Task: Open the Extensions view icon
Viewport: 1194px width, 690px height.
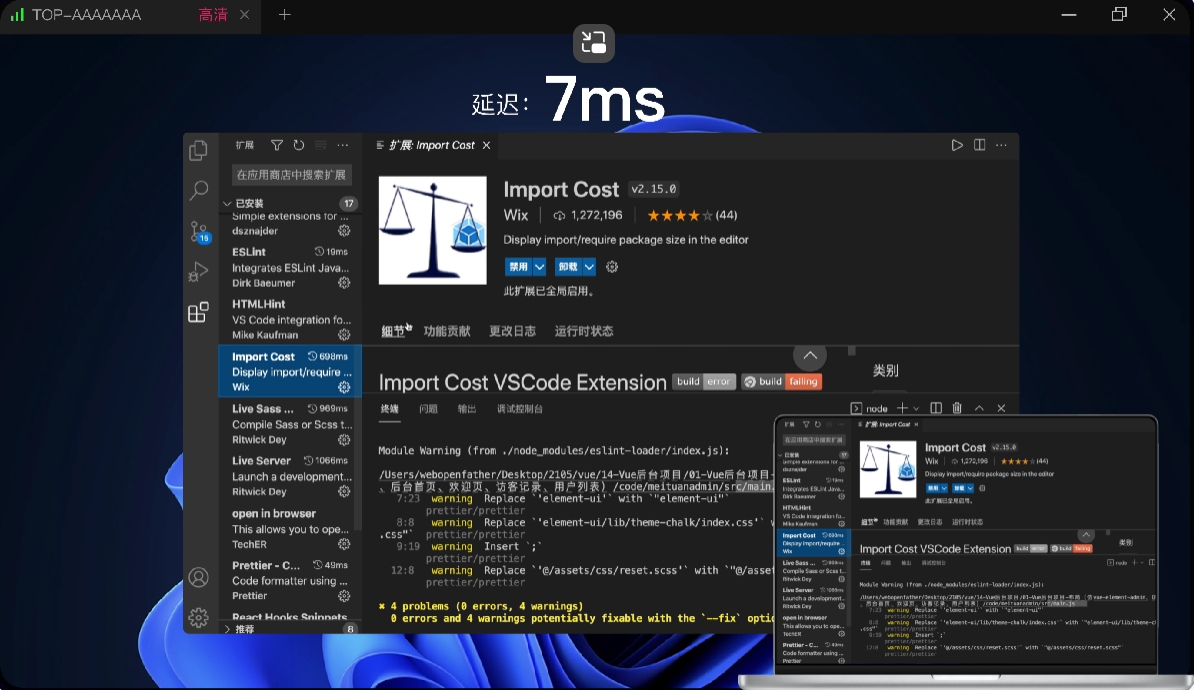Action: tap(198, 312)
